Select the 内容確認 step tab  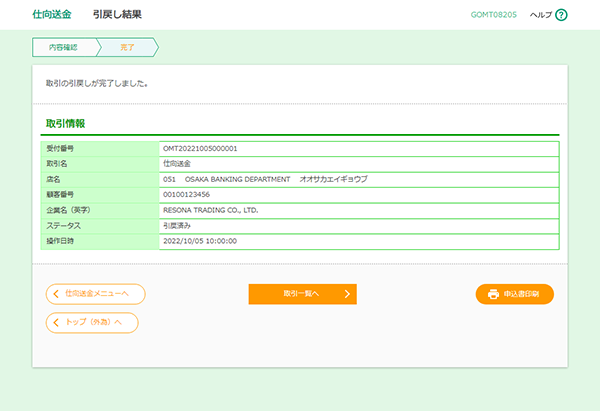point(64,47)
